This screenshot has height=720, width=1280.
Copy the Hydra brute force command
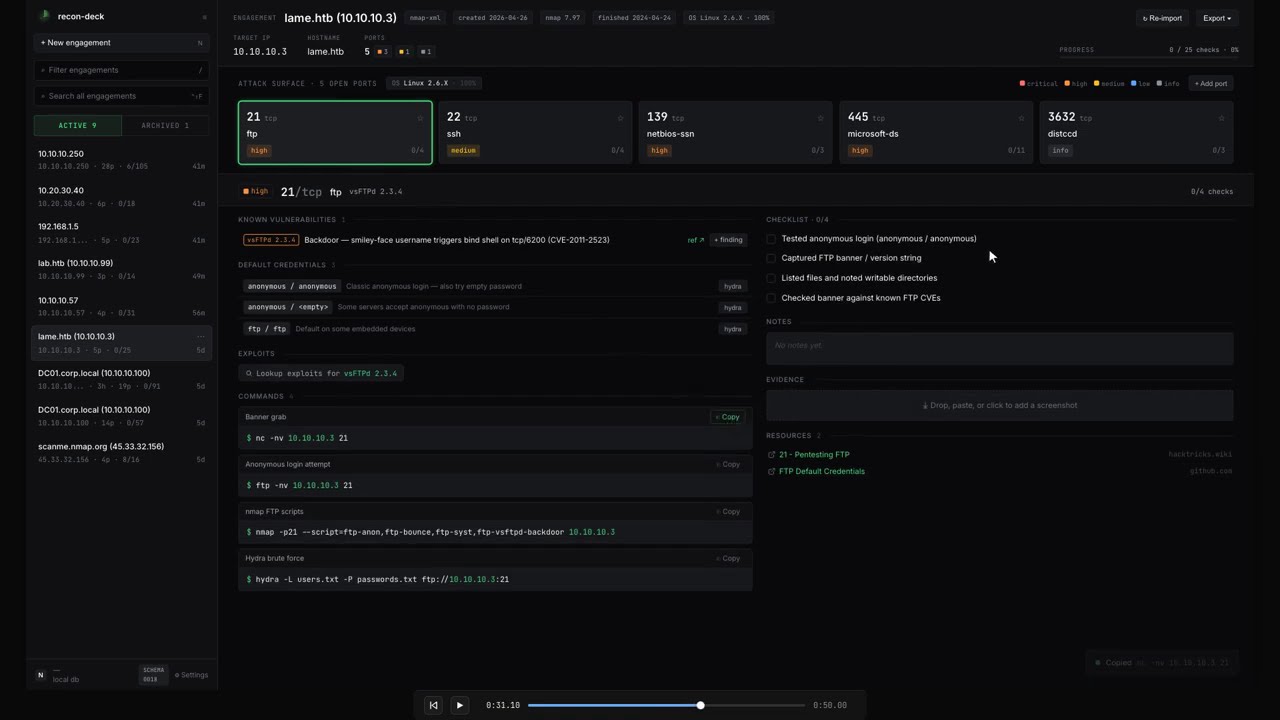(728, 558)
